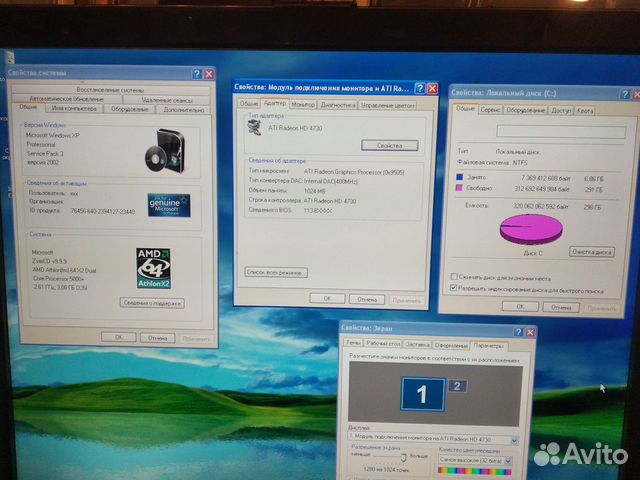The image size is (640, 480).
Task: Click the help icon in Local Disk (C:) properties
Action: [x=624, y=94]
